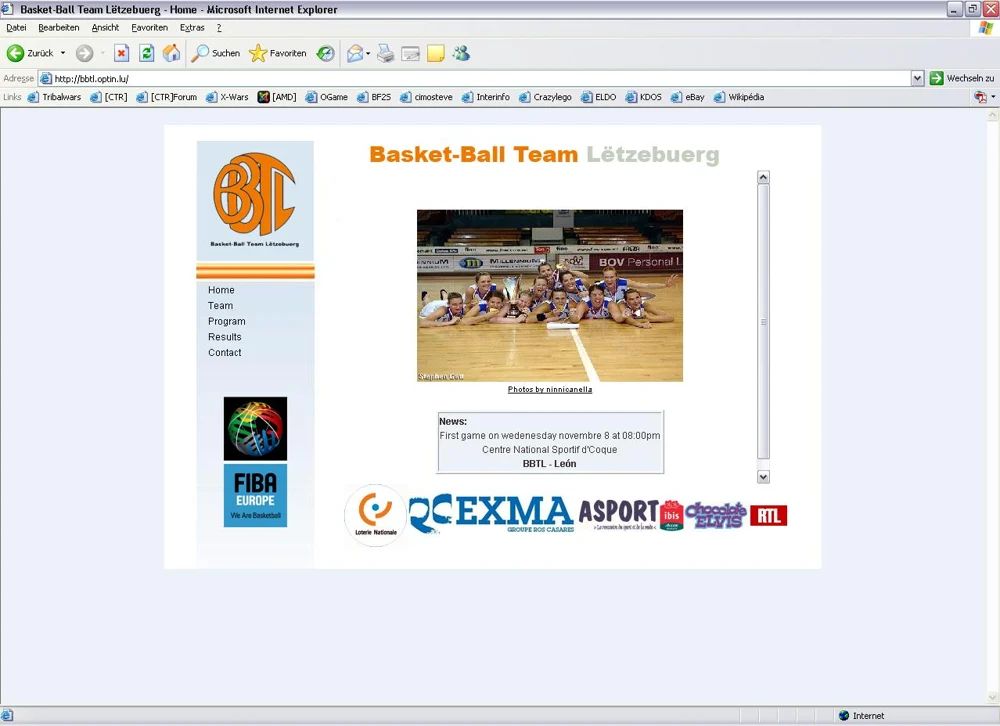
Task: Click the ibis sponsor logo
Action: (x=672, y=515)
